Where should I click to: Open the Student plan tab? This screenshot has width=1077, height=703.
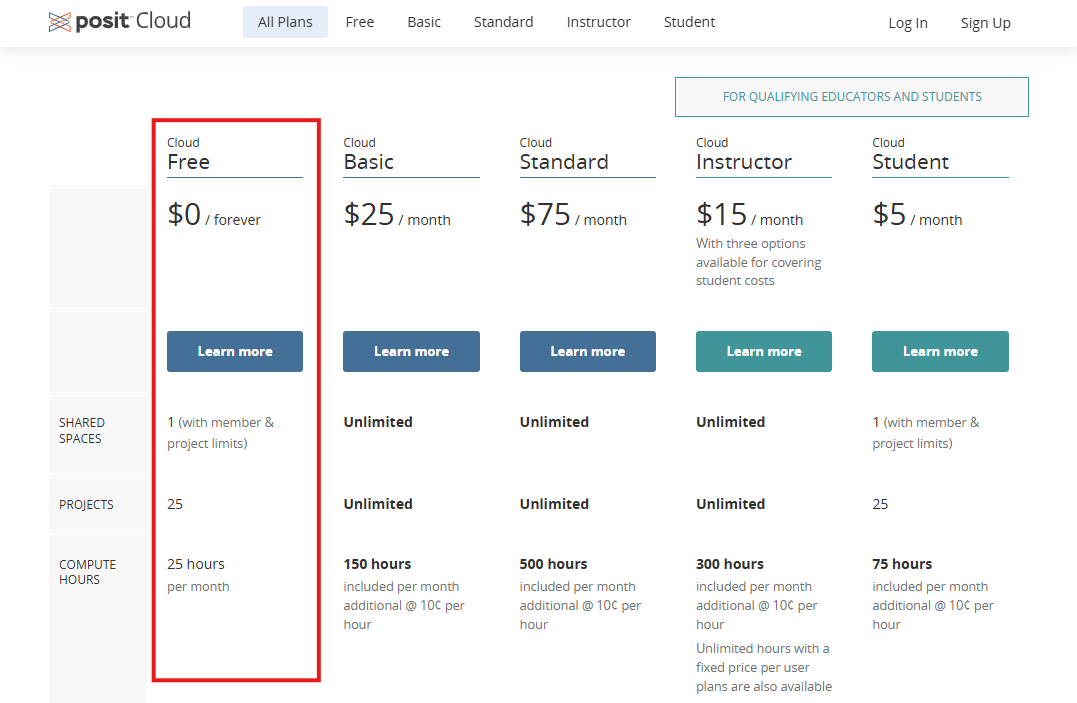click(690, 22)
